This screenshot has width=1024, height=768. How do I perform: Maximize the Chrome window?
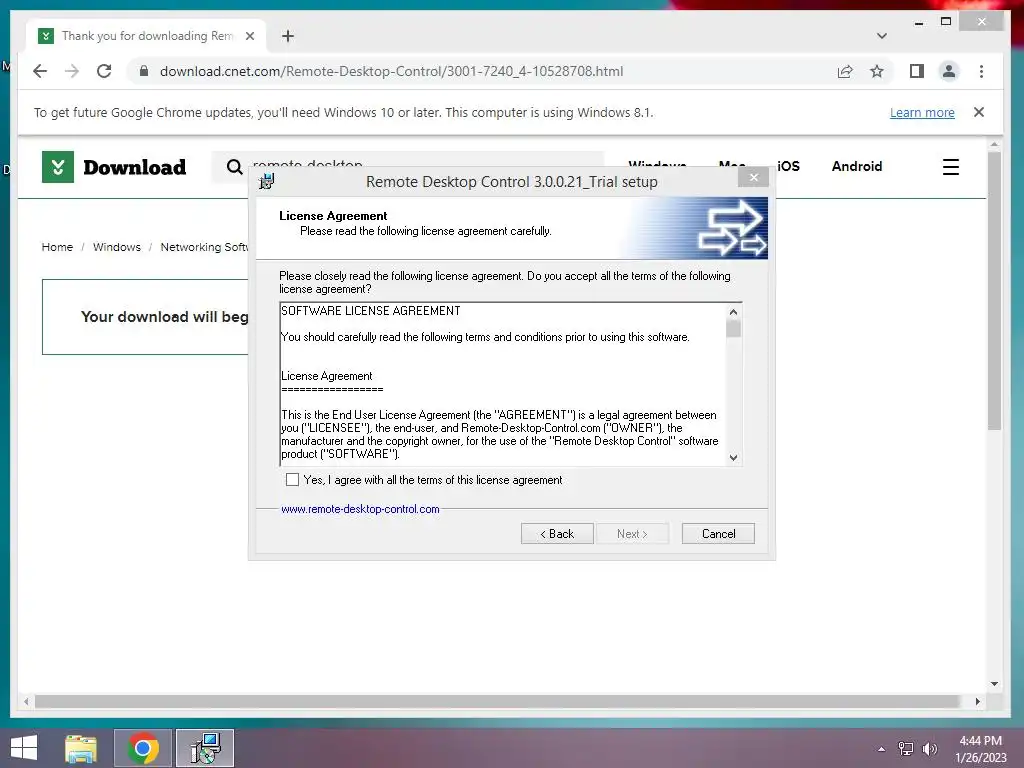click(x=946, y=22)
